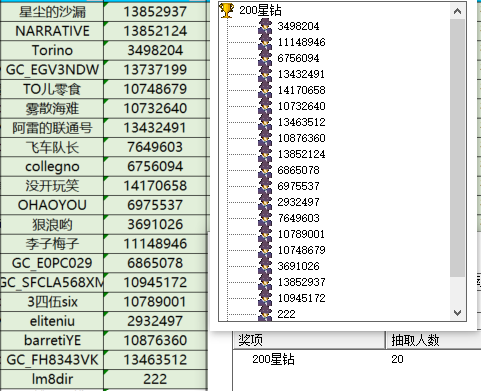Click the avatar icon beside tree entry 2932497
Viewport: 481px width, 391px height.
tap(265, 202)
